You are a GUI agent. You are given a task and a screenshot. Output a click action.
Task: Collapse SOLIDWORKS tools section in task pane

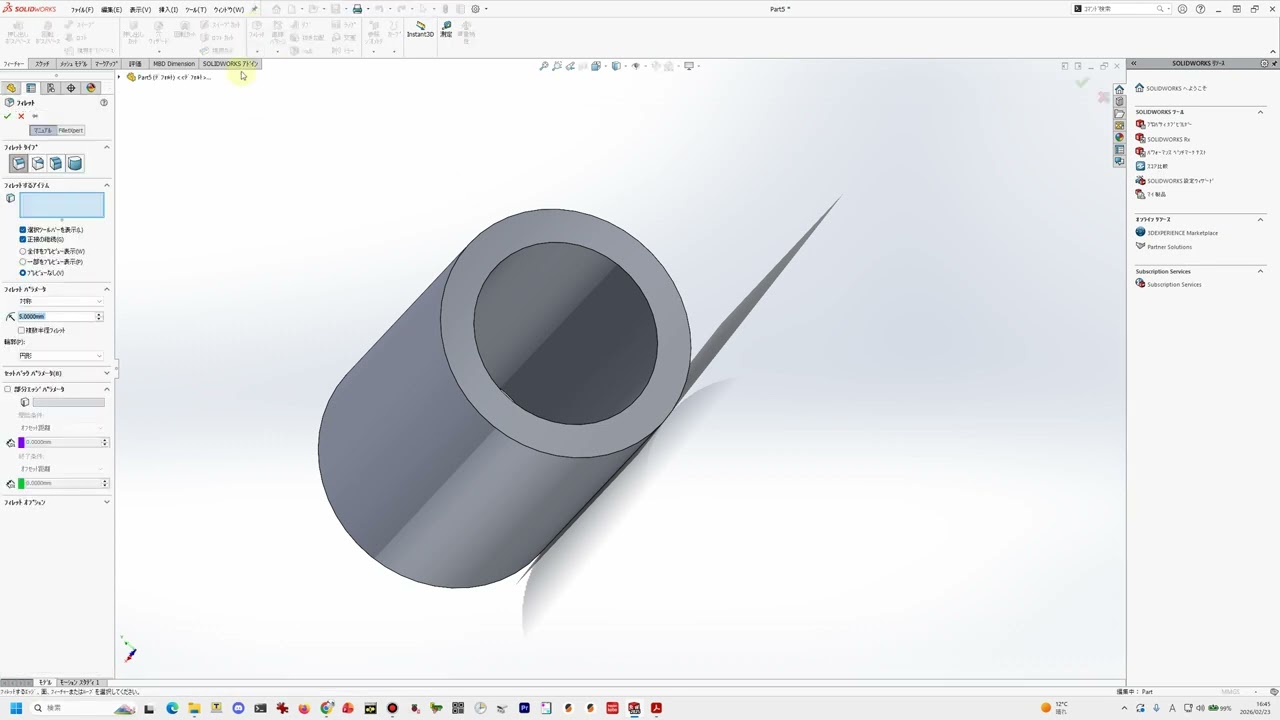click(x=1260, y=112)
